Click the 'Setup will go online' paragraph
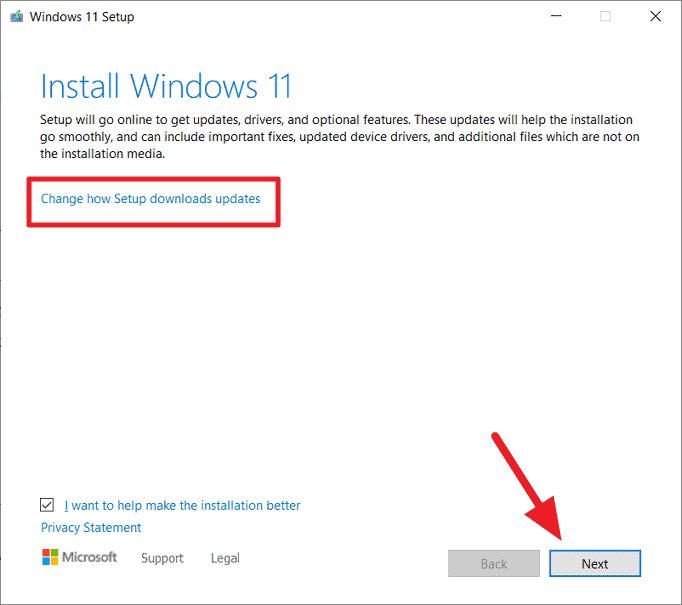The image size is (682, 605). pyautogui.click(x=340, y=137)
